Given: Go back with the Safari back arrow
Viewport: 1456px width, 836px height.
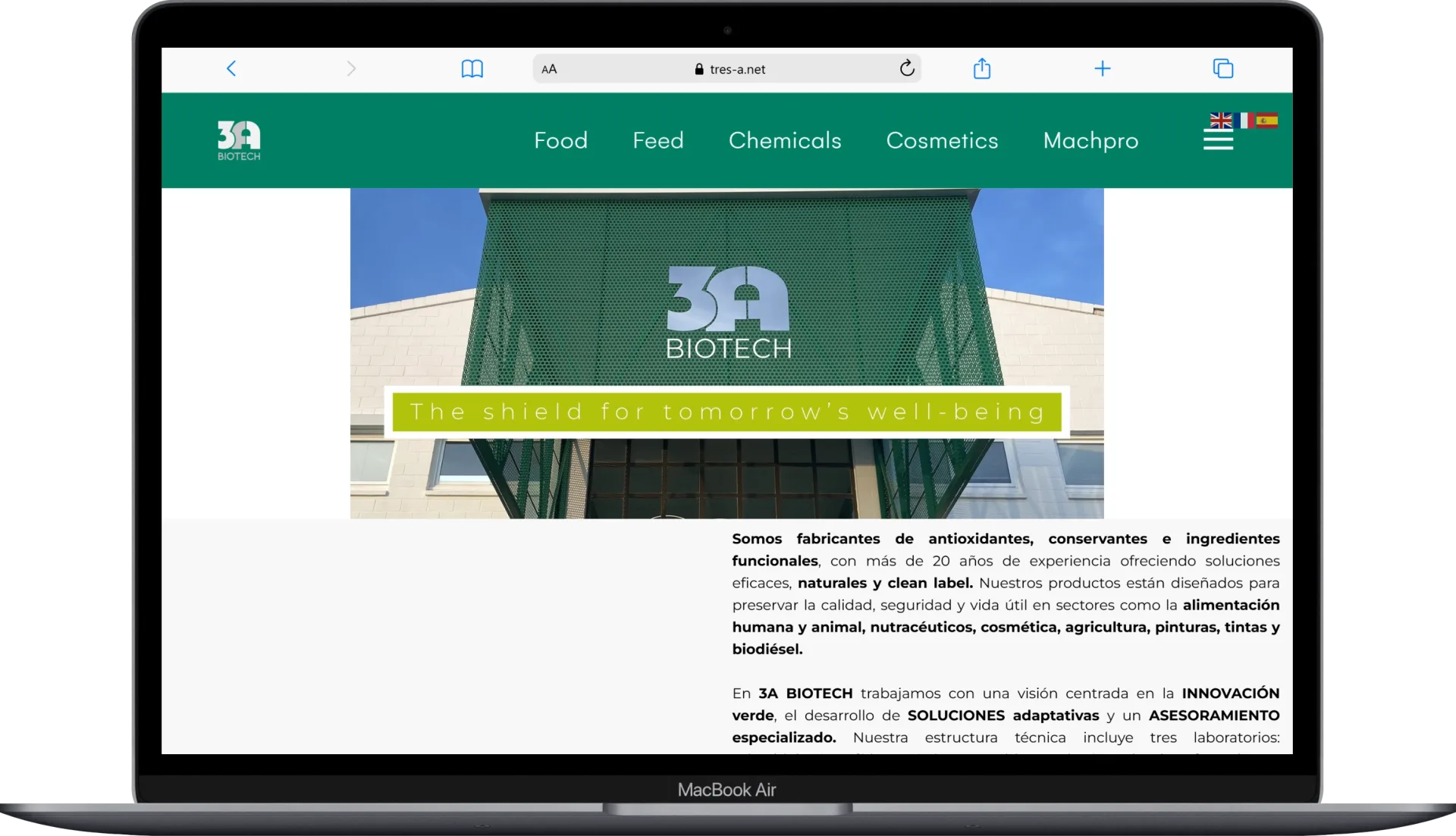Looking at the screenshot, I should (x=231, y=69).
